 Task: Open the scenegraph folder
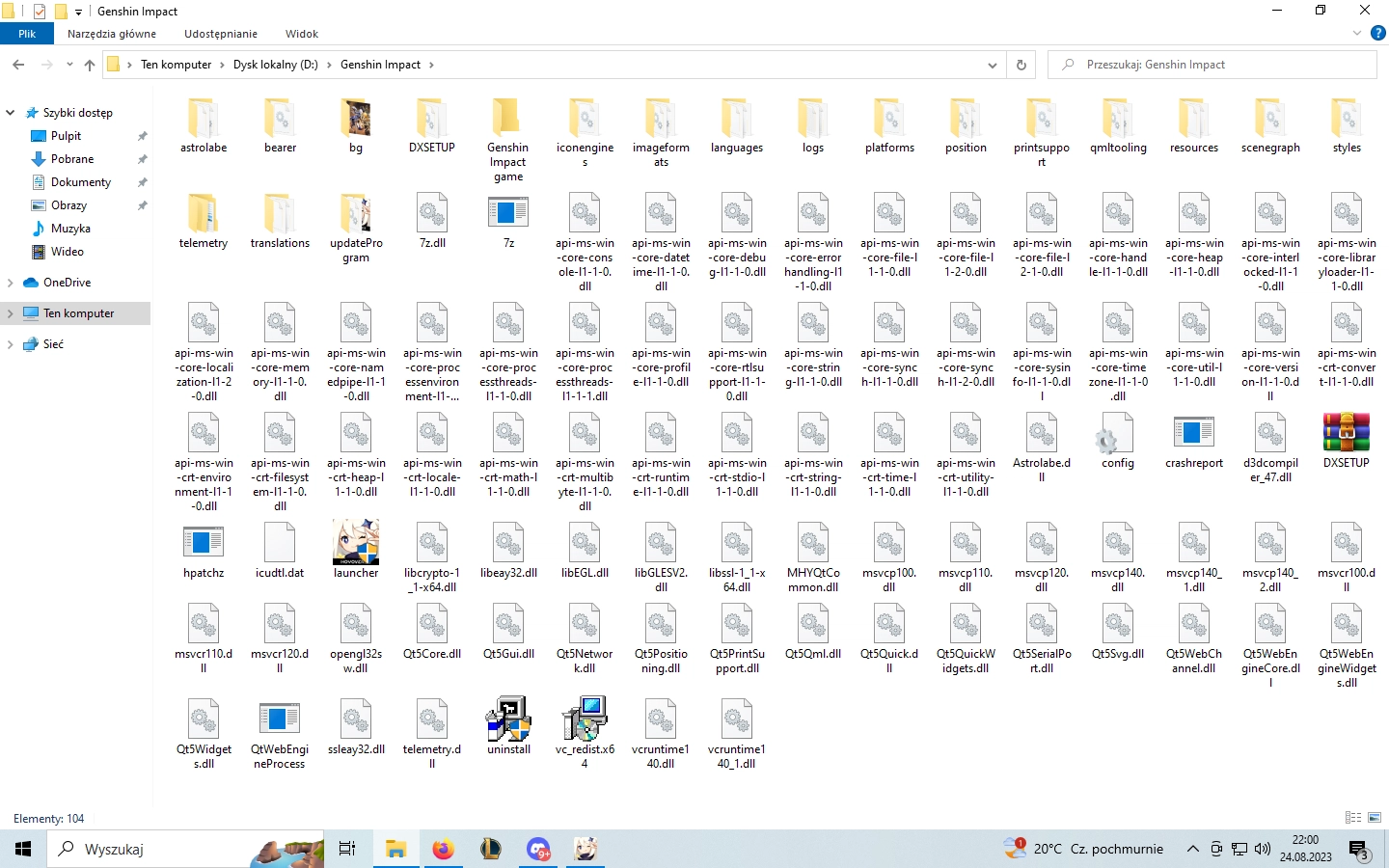click(x=1270, y=125)
